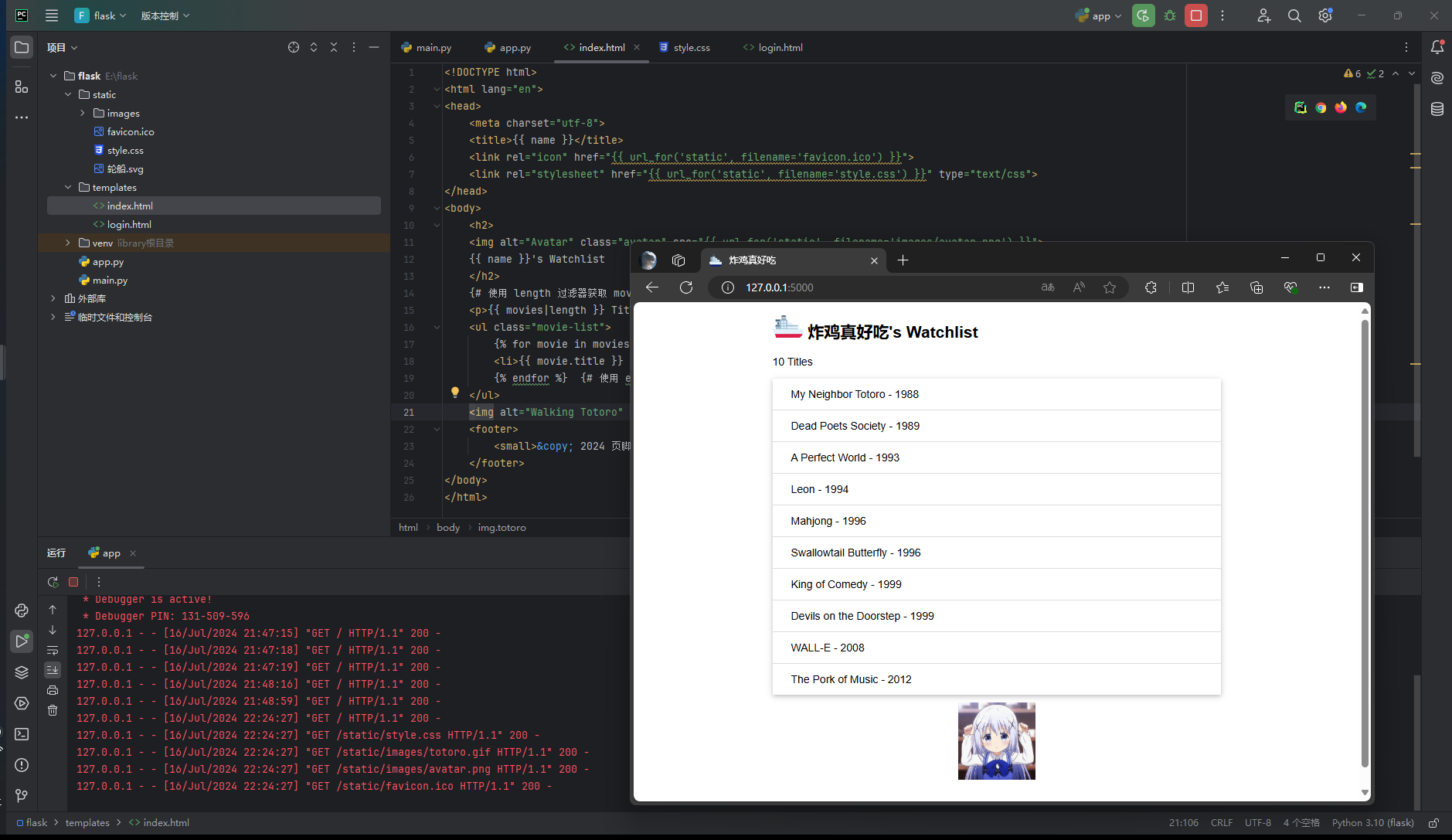
Task: Click the browser refresh button
Action: pyautogui.click(x=685, y=287)
